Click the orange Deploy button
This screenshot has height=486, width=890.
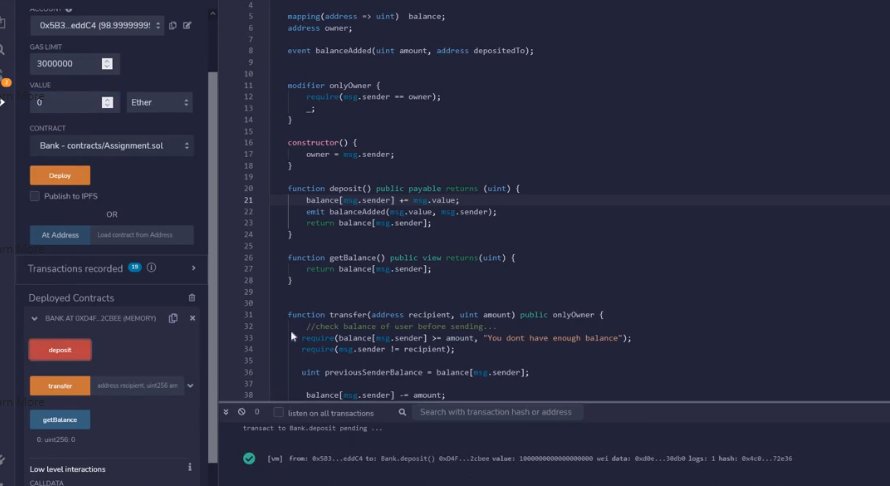pos(60,175)
